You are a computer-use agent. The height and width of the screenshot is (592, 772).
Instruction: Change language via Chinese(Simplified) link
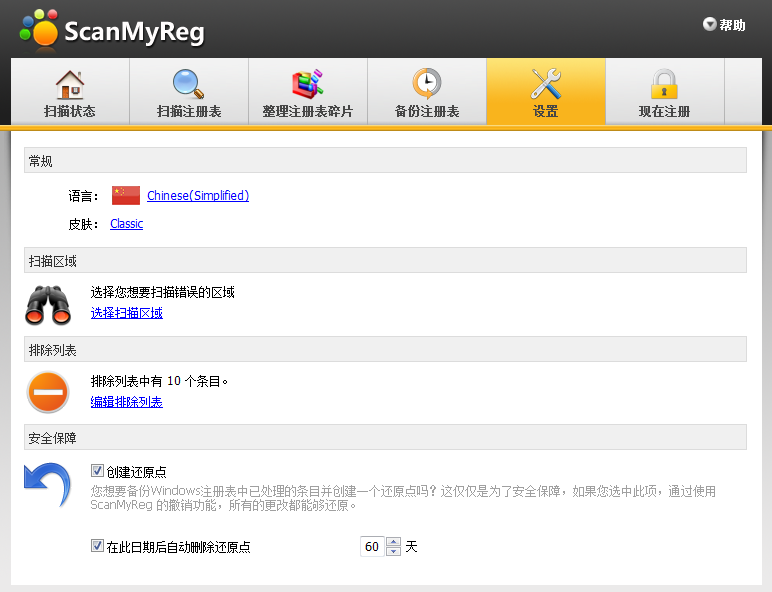tap(198, 196)
